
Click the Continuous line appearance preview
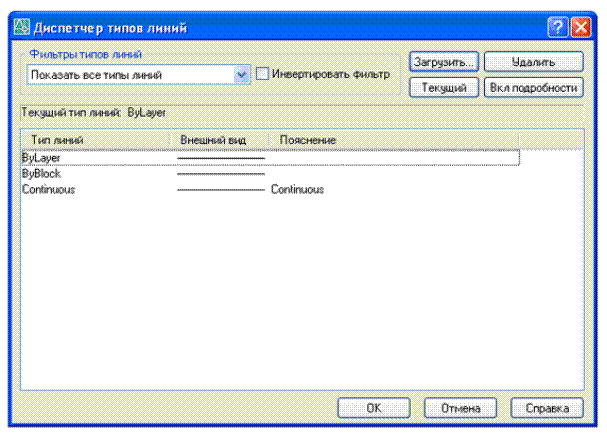(x=221, y=190)
